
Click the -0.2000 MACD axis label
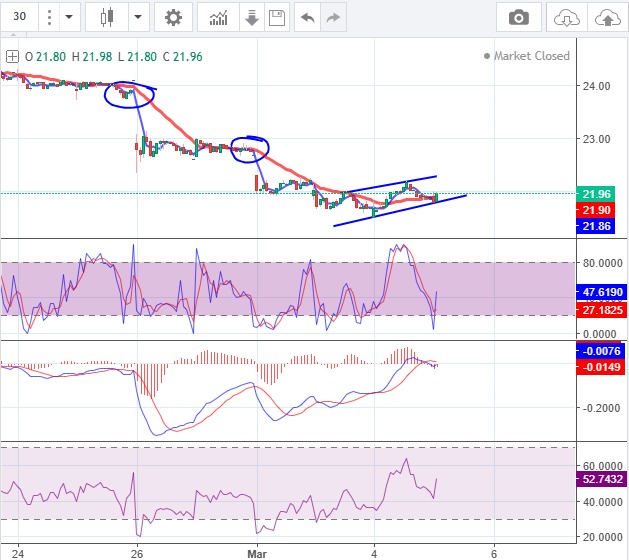click(x=601, y=408)
